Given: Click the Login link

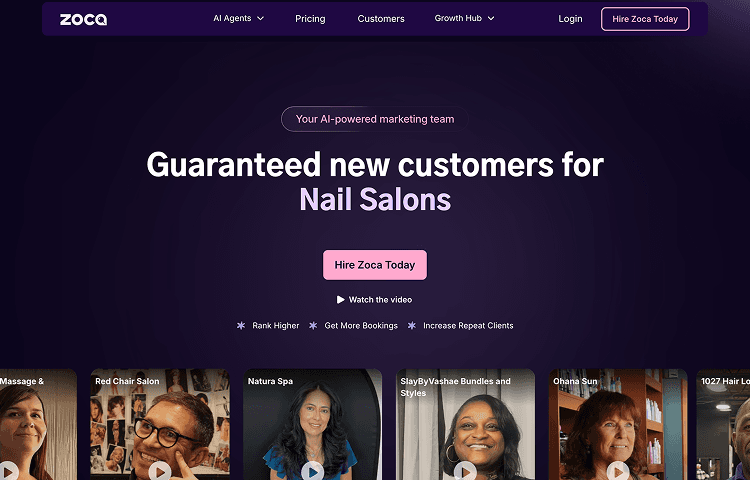Looking at the screenshot, I should click(570, 19).
